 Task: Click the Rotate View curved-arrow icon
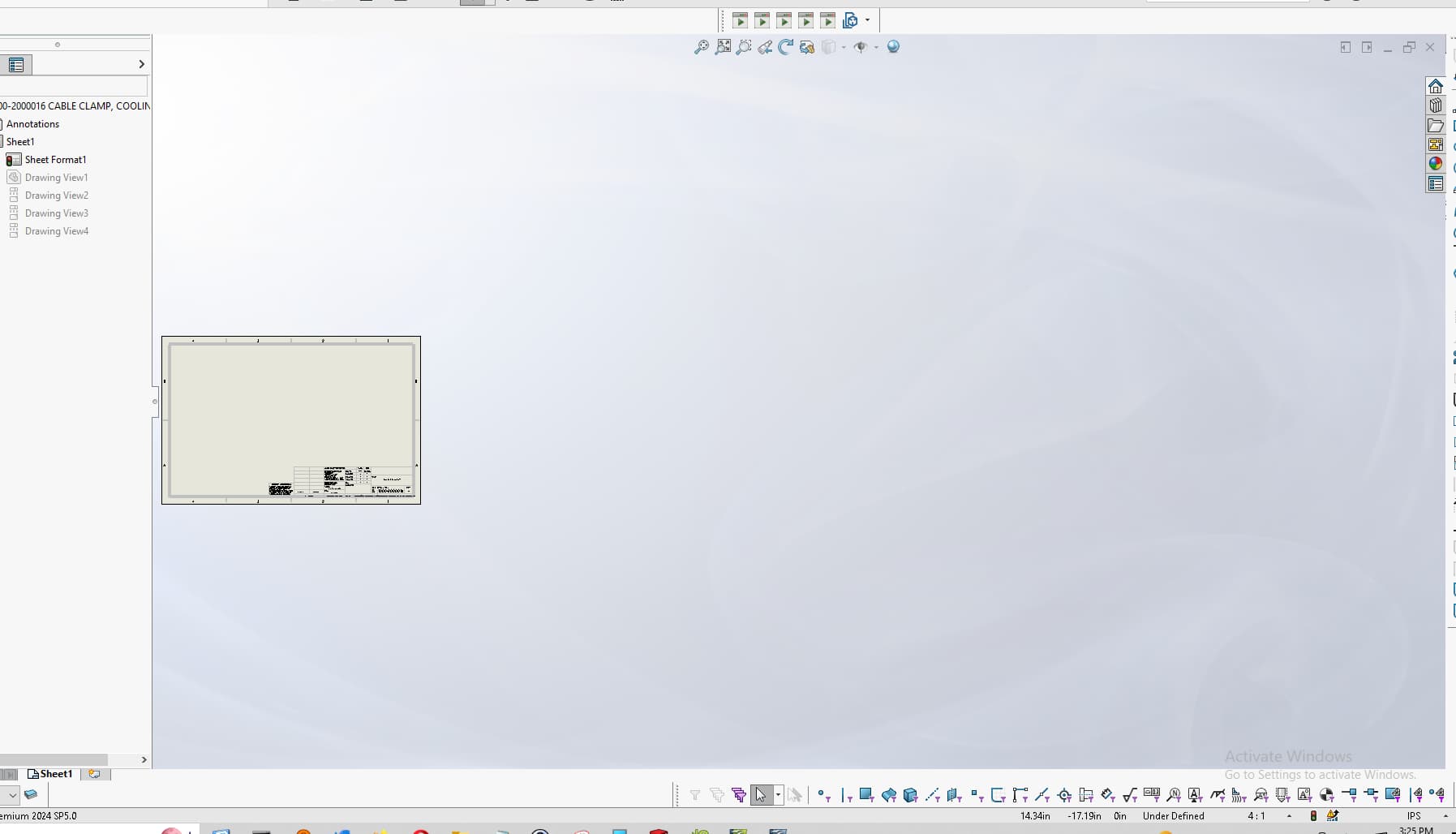tap(785, 47)
